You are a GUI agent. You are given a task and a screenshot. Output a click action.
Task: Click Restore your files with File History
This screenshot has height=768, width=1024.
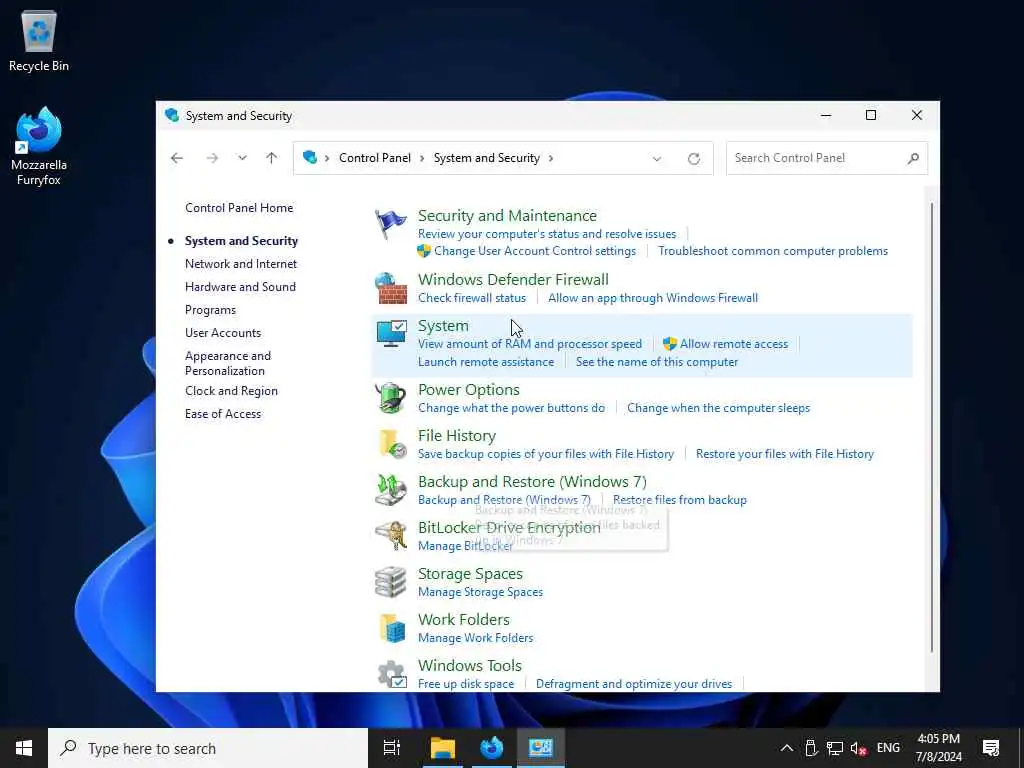tap(784, 454)
